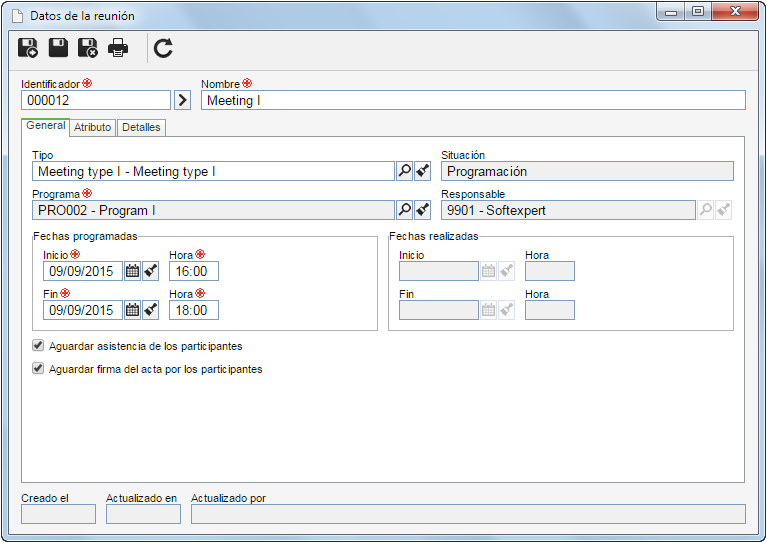Open the Detalles tab

141,127
